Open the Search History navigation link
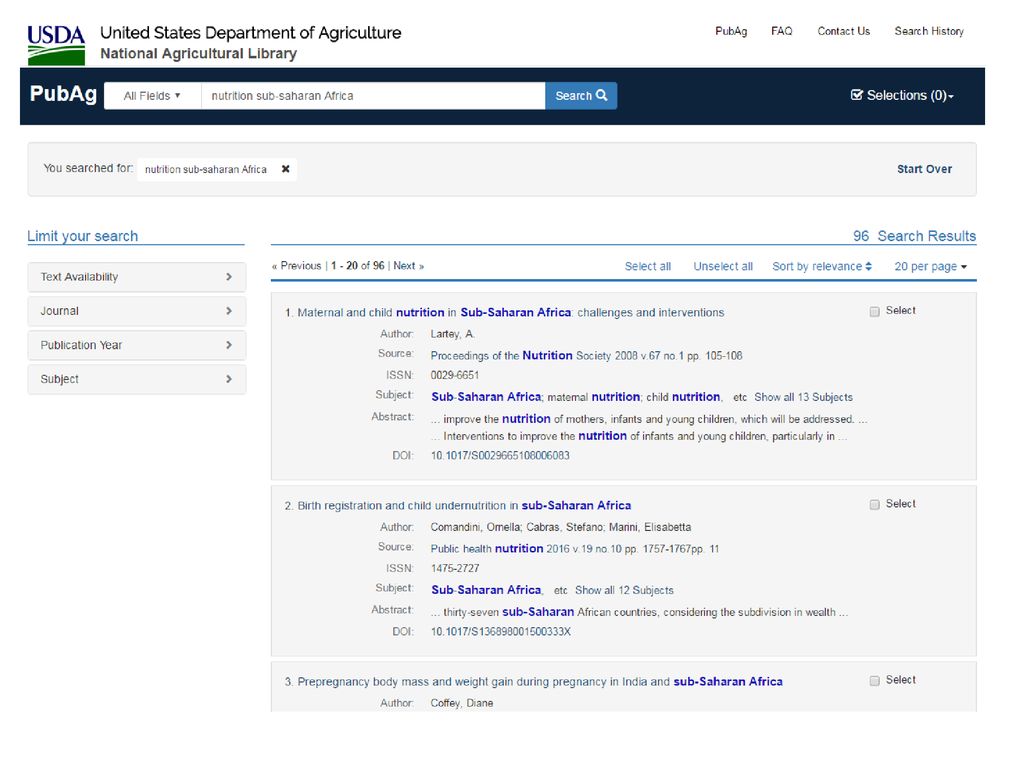This screenshot has width=1024, height=768. click(x=929, y=31)
